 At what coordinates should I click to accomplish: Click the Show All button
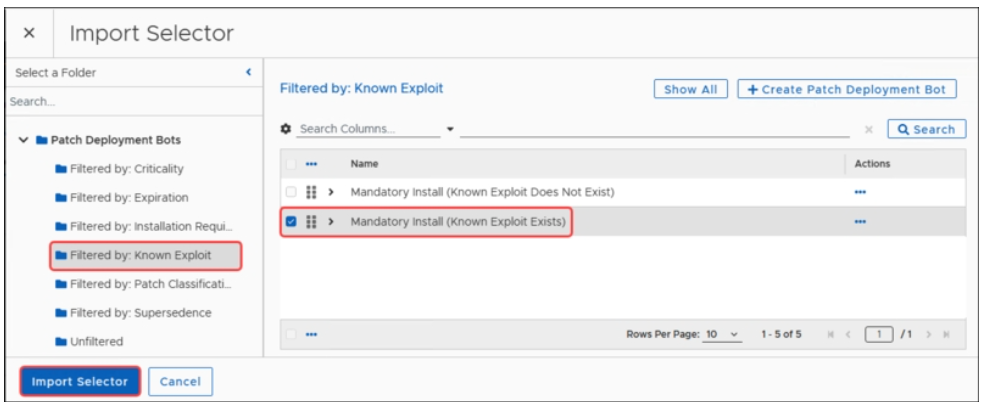691,89
